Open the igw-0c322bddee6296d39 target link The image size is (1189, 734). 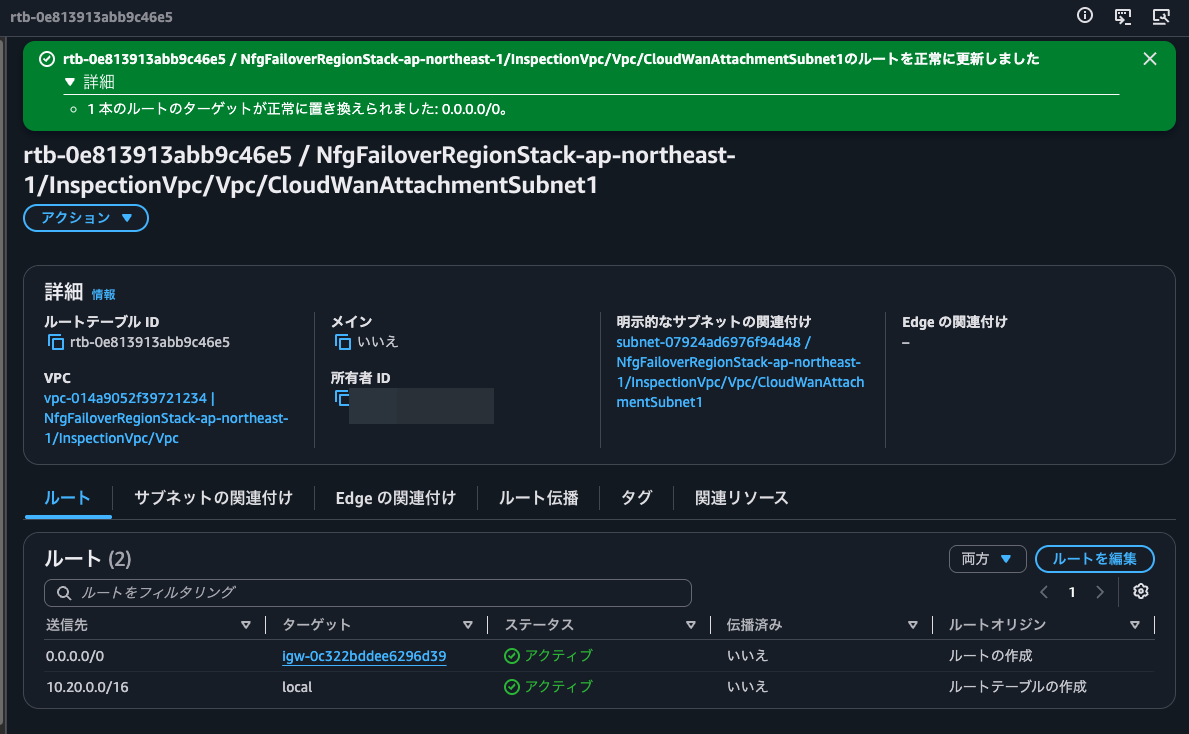(364, 656)
